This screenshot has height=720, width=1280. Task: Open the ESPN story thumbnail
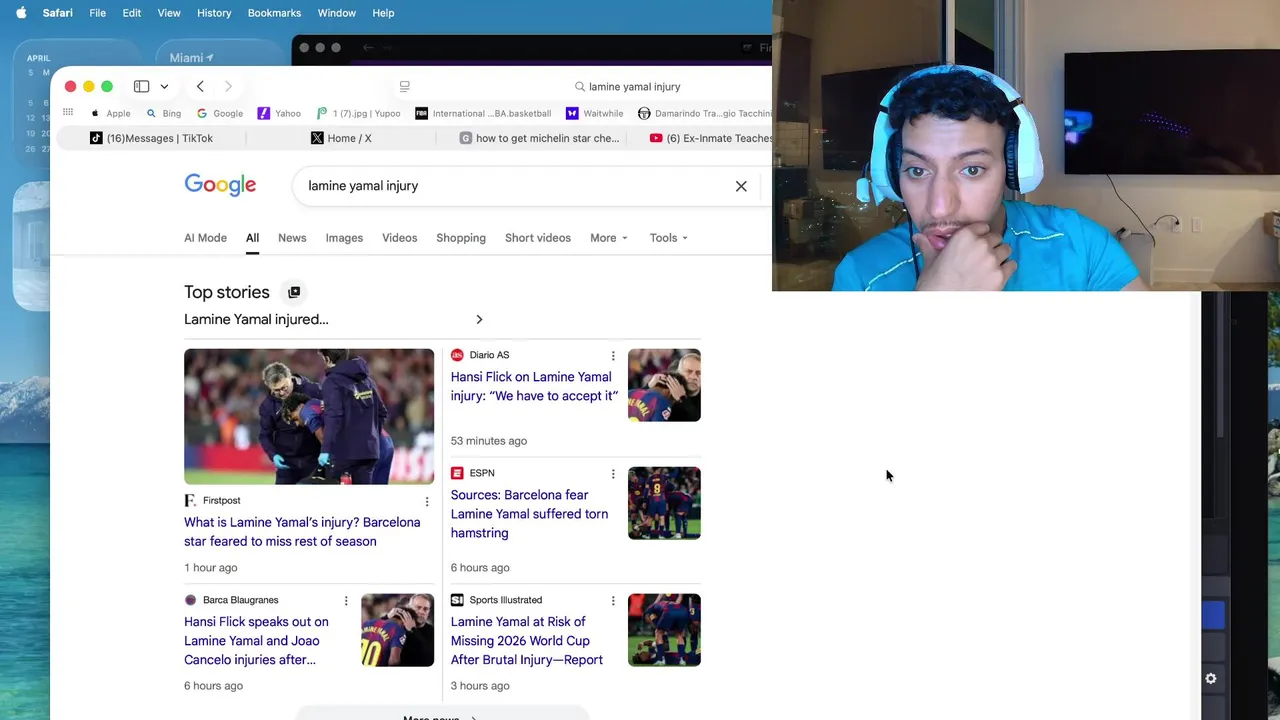point(664,503)
